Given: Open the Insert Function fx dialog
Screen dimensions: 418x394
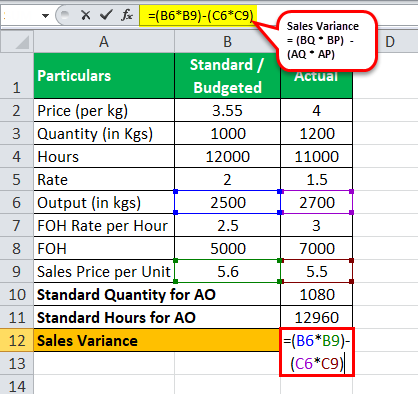Looking at the screenshot, I should [127, 15].
